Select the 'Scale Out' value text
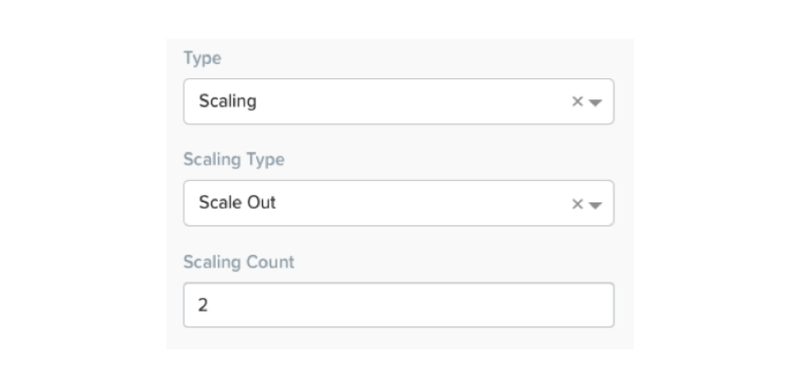The width and height of the screenshot is (800, 388). (x=237, y=202)
